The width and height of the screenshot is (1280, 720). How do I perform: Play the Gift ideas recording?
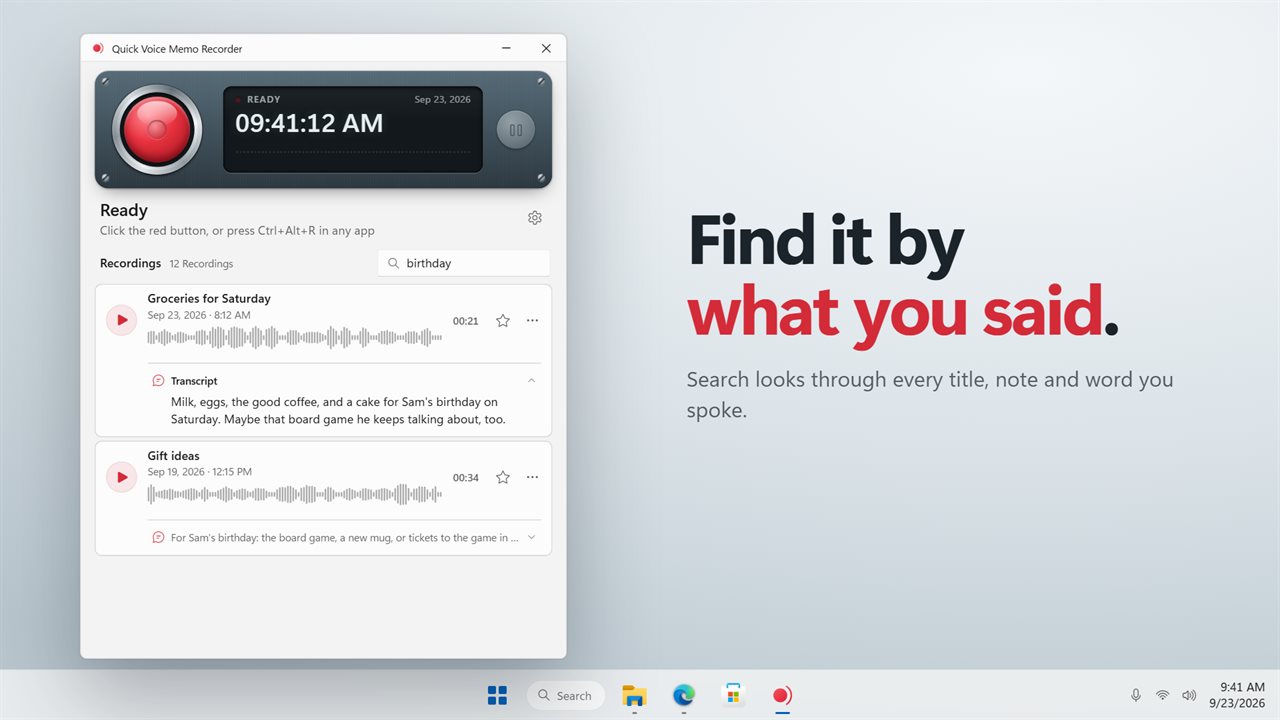pyautogui.click(x=122, y=477)
